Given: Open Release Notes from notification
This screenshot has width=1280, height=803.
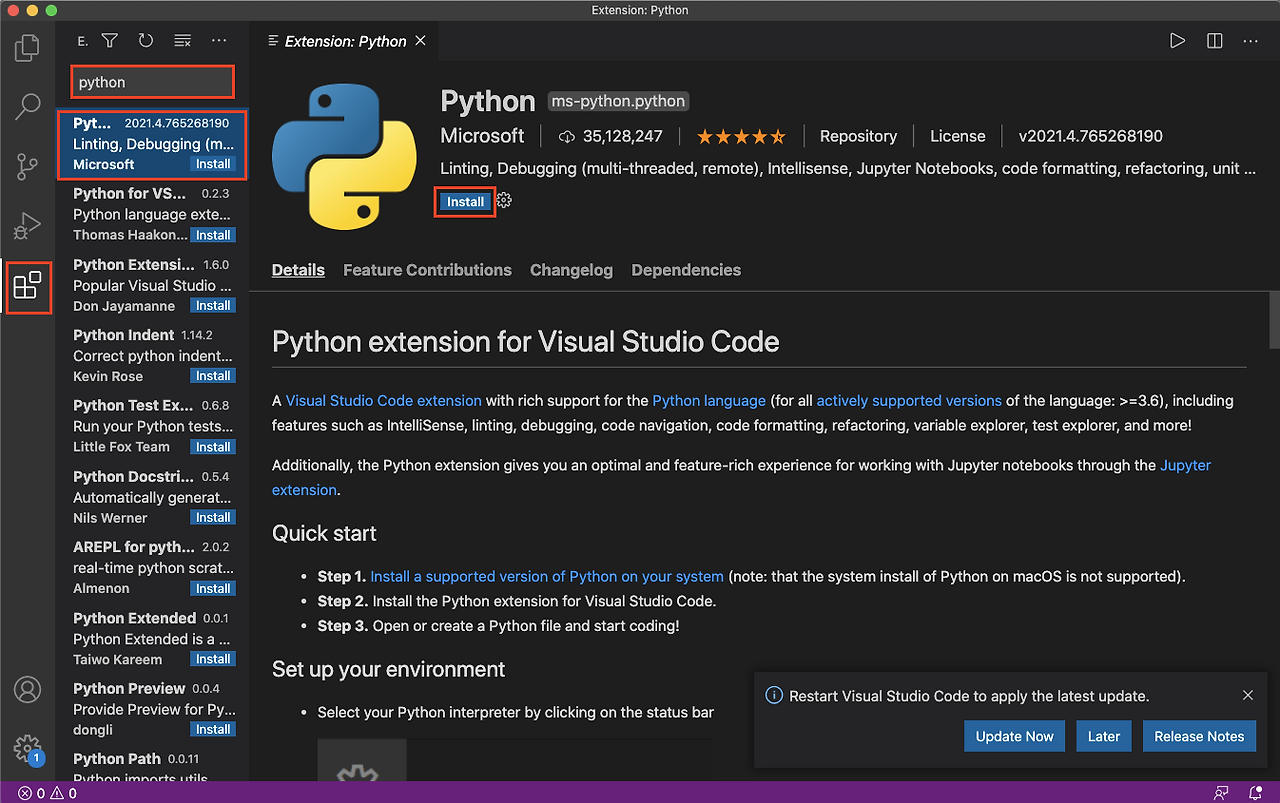Looking at the screenshot, I should (1199, 736).
